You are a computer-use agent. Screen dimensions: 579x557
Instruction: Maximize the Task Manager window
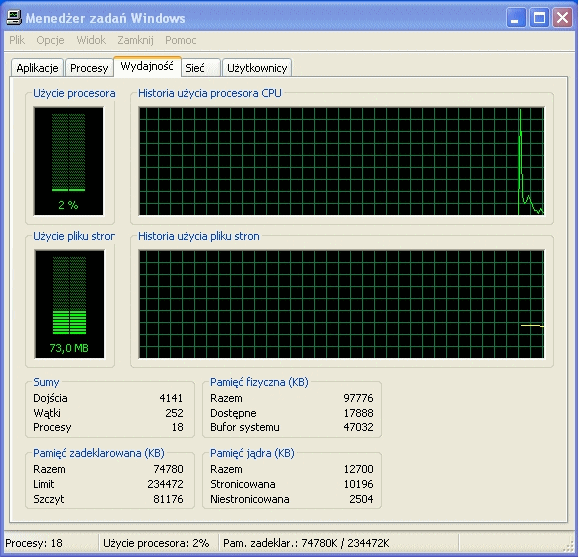coord(539,17)
